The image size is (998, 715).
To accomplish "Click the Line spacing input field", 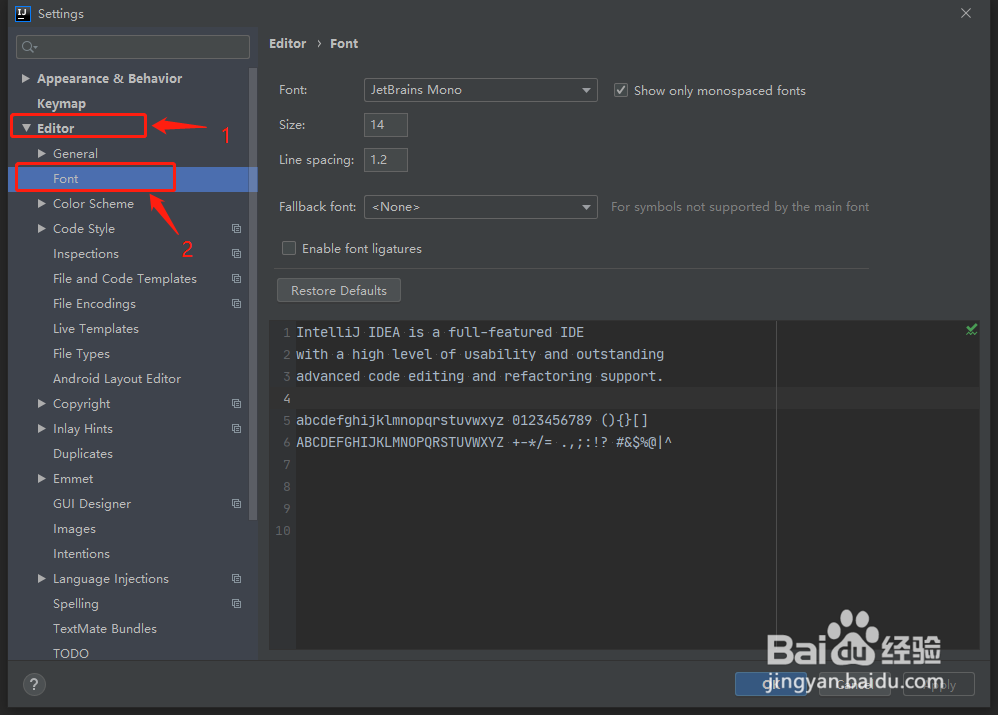I will 386,160.
